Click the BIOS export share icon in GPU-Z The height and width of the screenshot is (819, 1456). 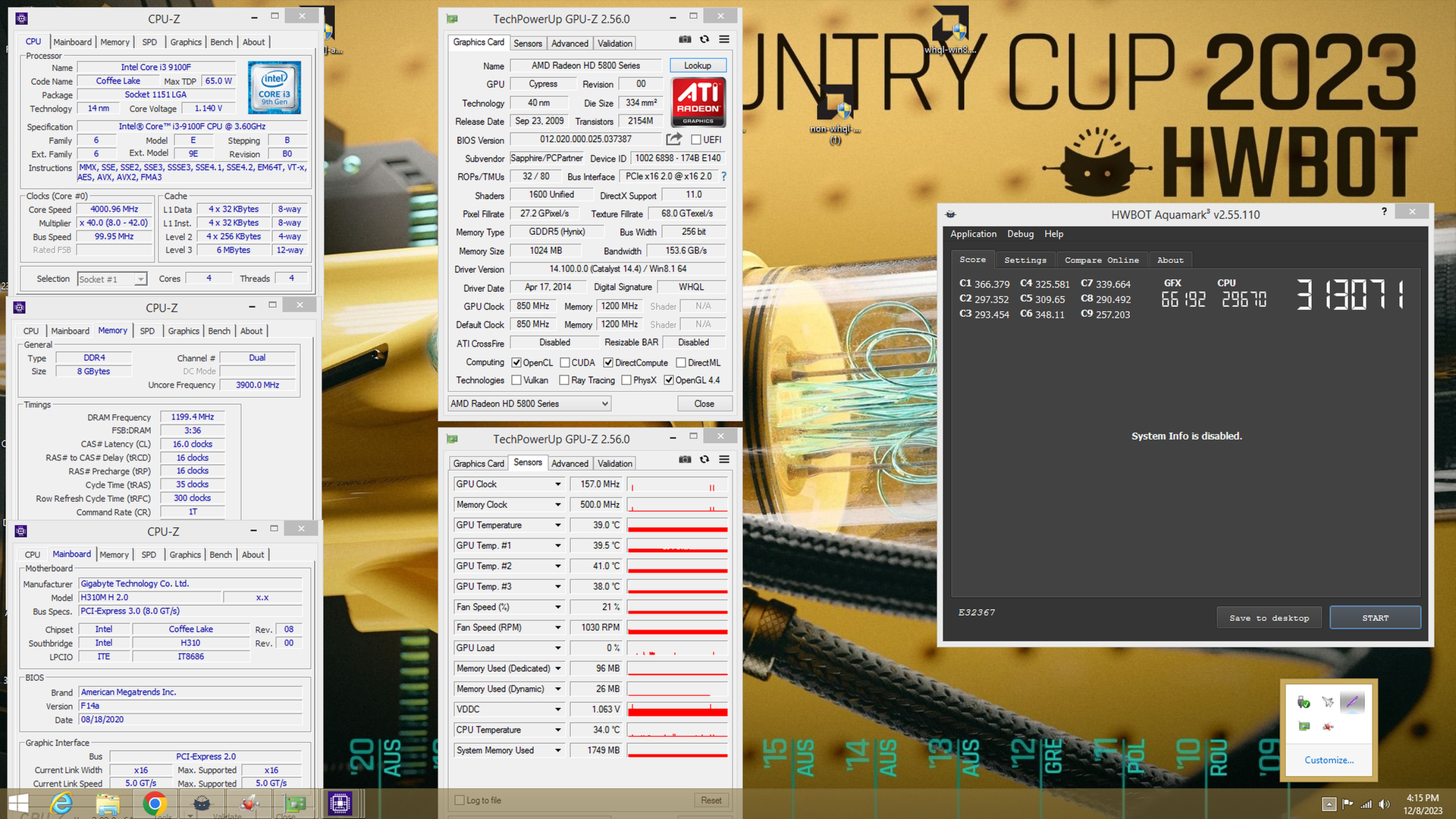[x=673, y=139]
